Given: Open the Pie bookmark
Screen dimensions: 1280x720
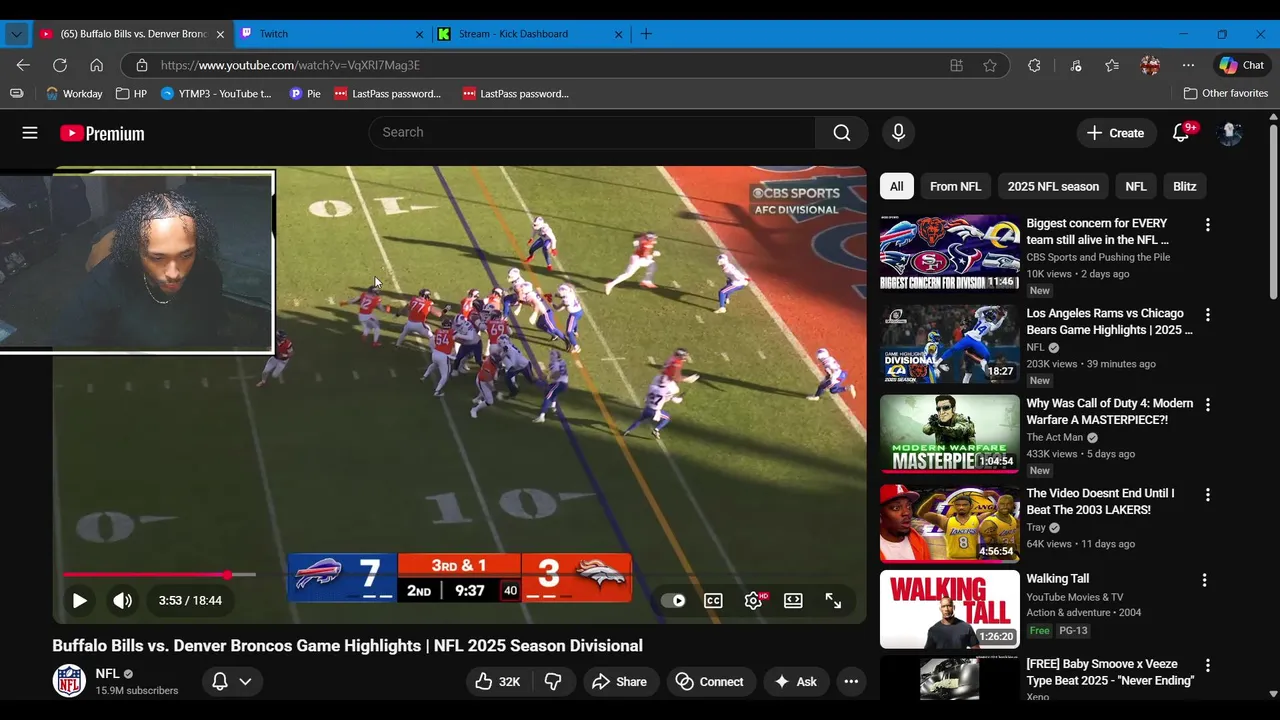Looking at the screenshot, I should point(305,94).
